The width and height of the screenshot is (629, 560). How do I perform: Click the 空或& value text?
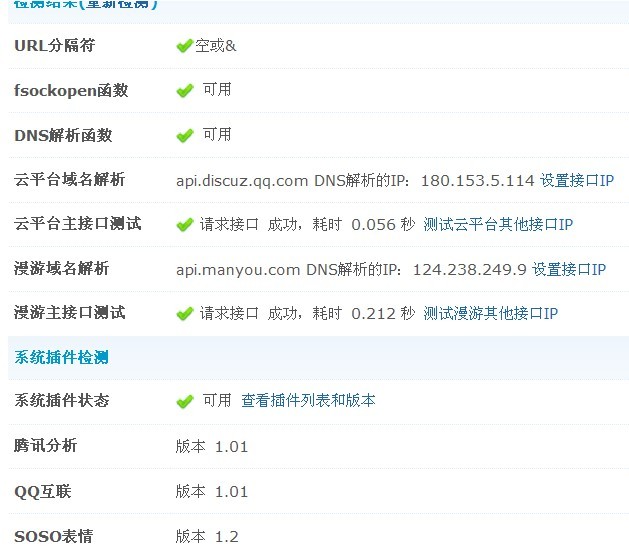tap(216, 46)
